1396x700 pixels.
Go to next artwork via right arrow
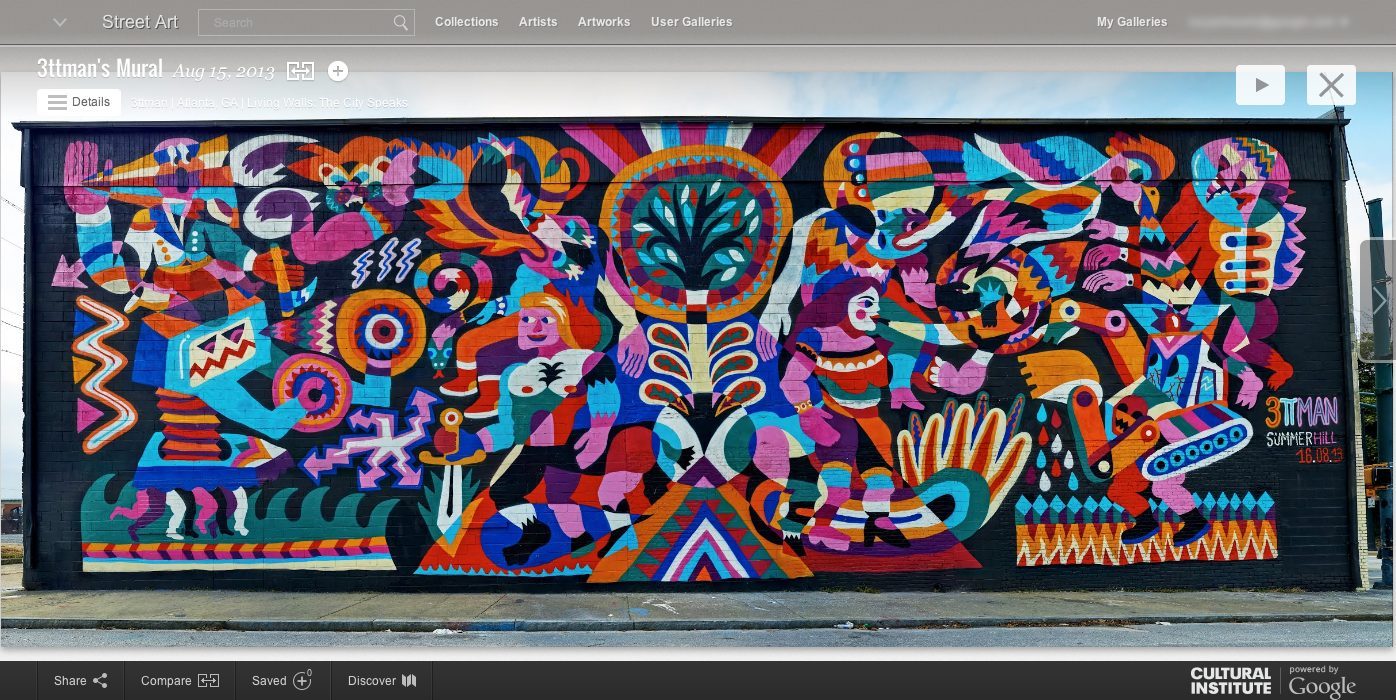(1379, 300)
